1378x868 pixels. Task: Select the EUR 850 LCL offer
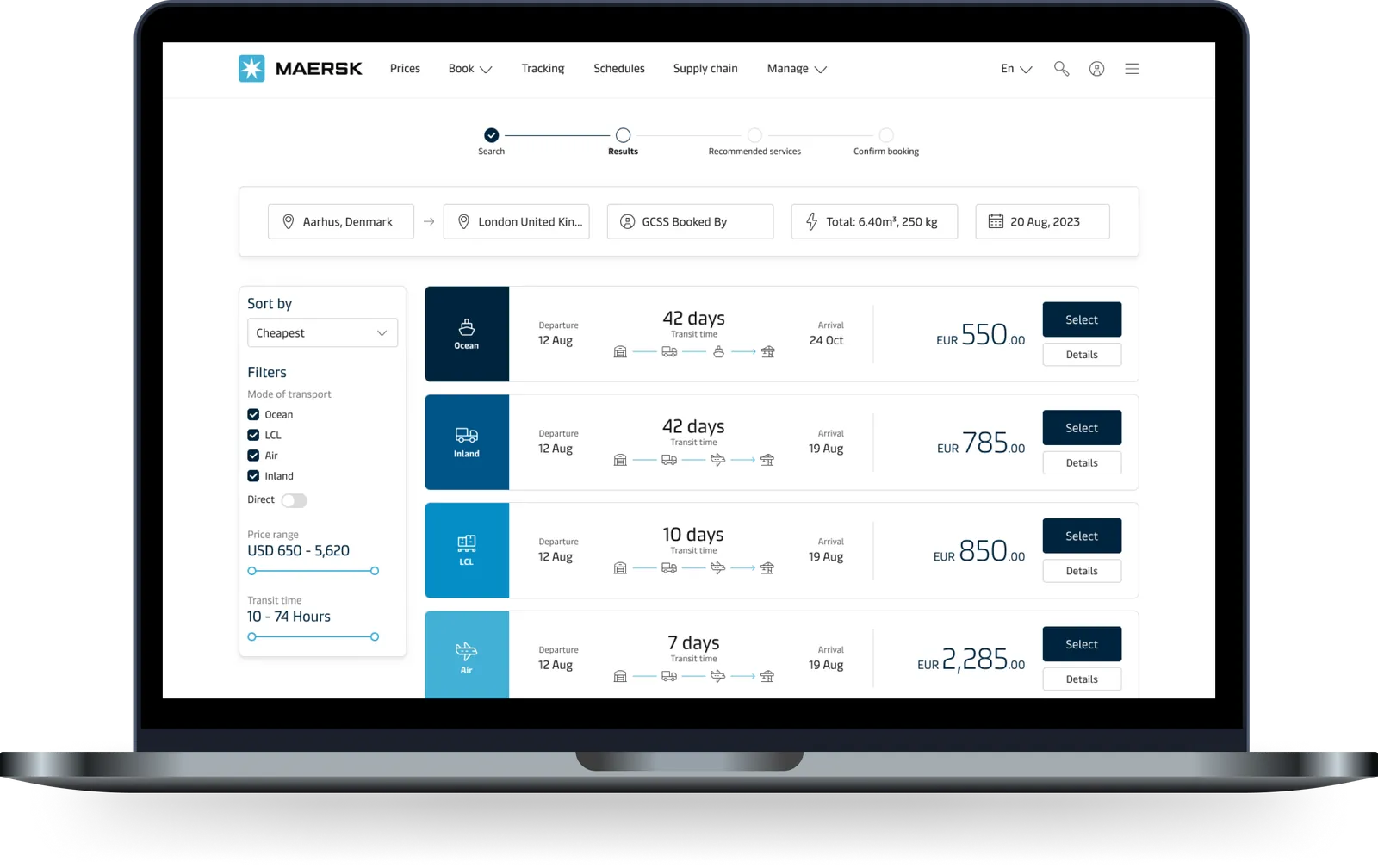point(1082,536)
